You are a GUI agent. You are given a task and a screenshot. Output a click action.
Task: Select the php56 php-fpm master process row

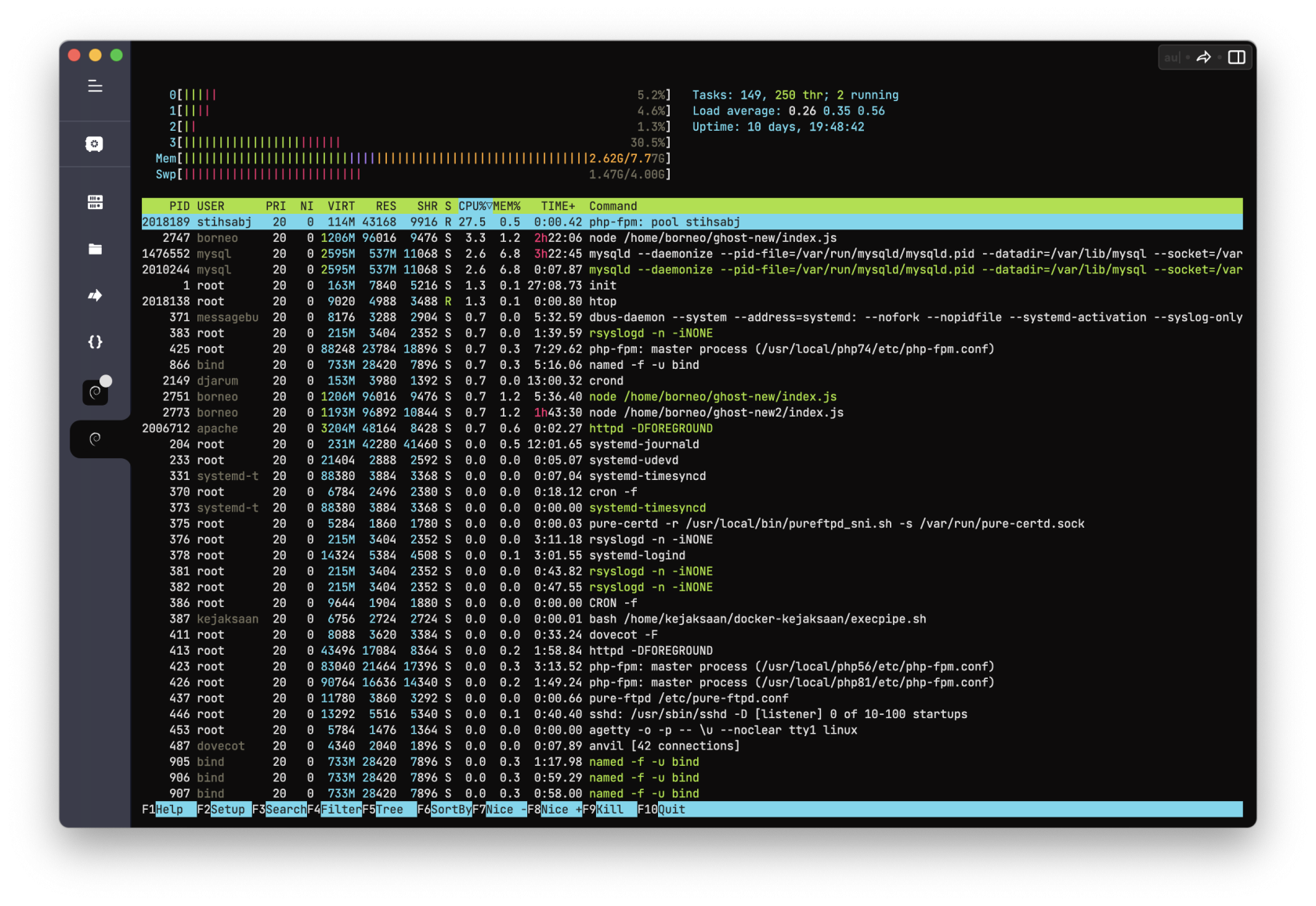pyautogui.click(x=692, y=666)
